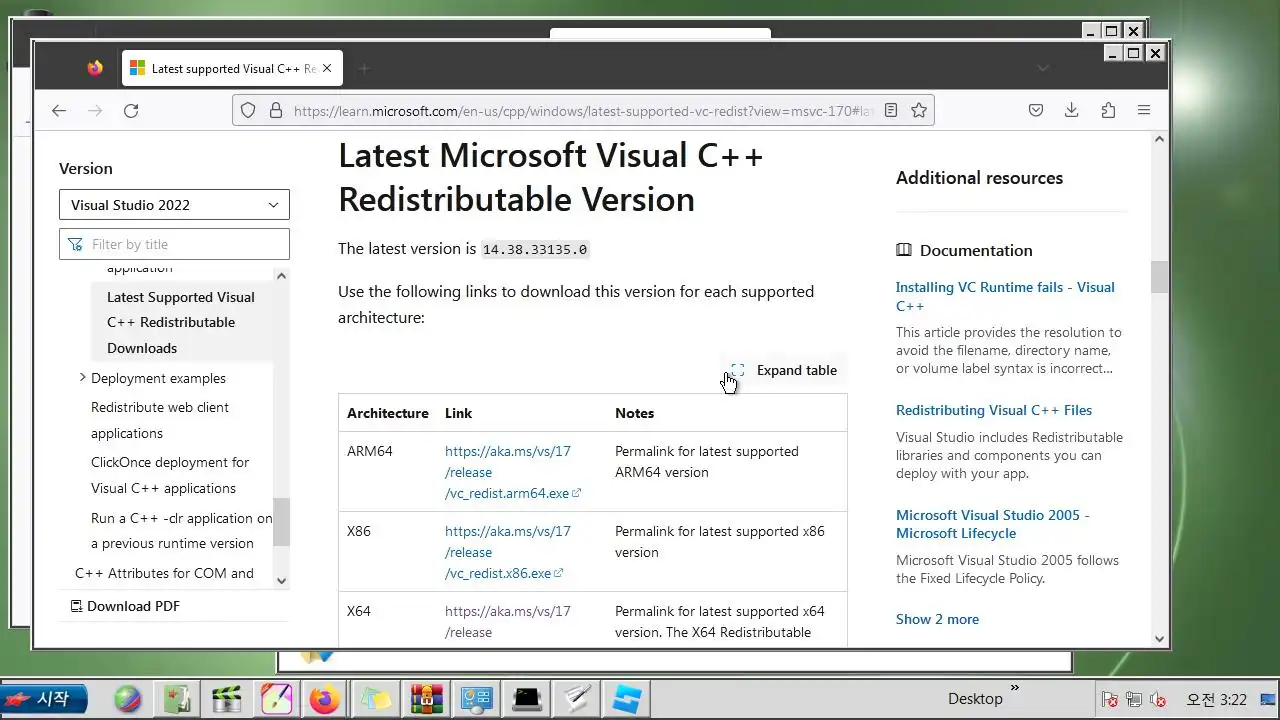1280x720 pixels.
Task: Switch to Firefox in the taskbar
Action: (x=324, y=699)
